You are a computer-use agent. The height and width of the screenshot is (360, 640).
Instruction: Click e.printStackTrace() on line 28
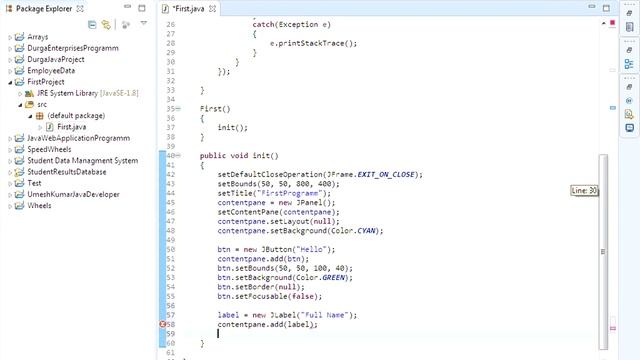313,43
